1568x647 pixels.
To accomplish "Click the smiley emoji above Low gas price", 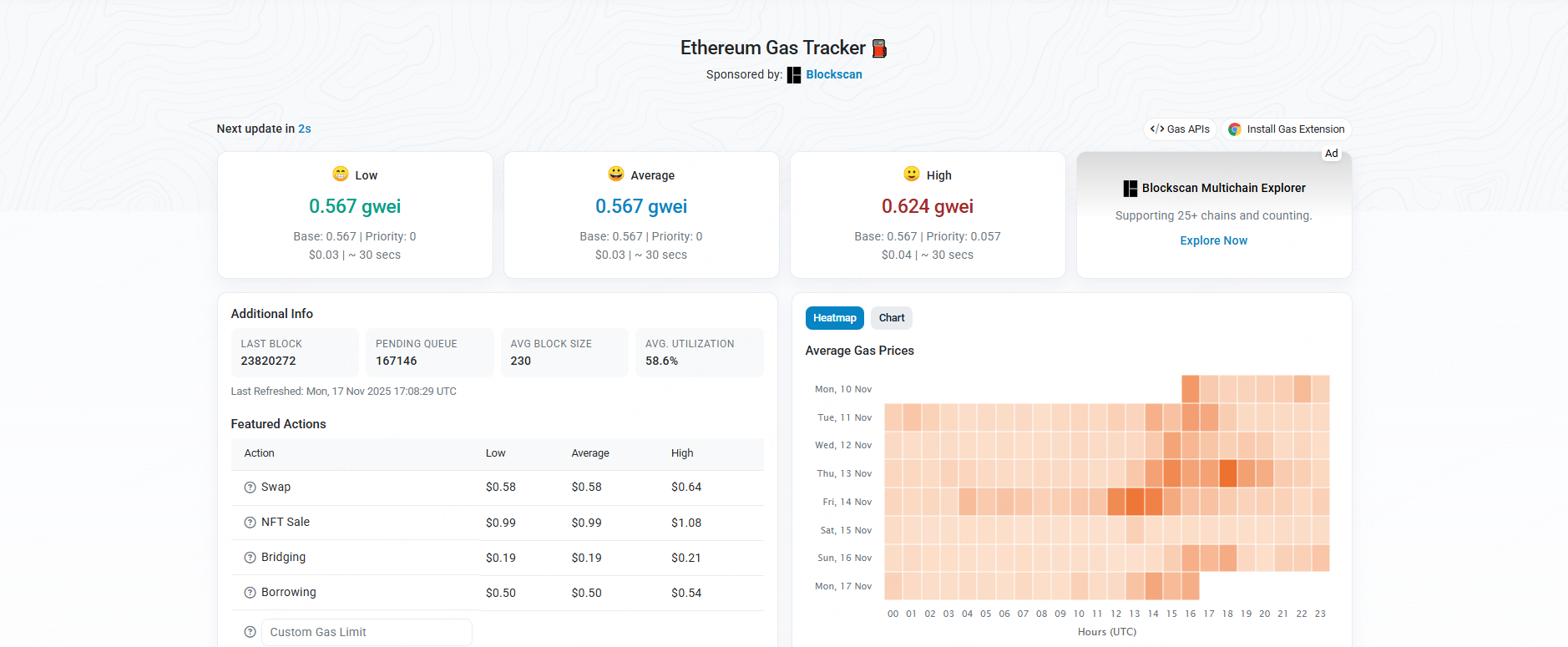I will pyautogui.click(x=339, y=174).
